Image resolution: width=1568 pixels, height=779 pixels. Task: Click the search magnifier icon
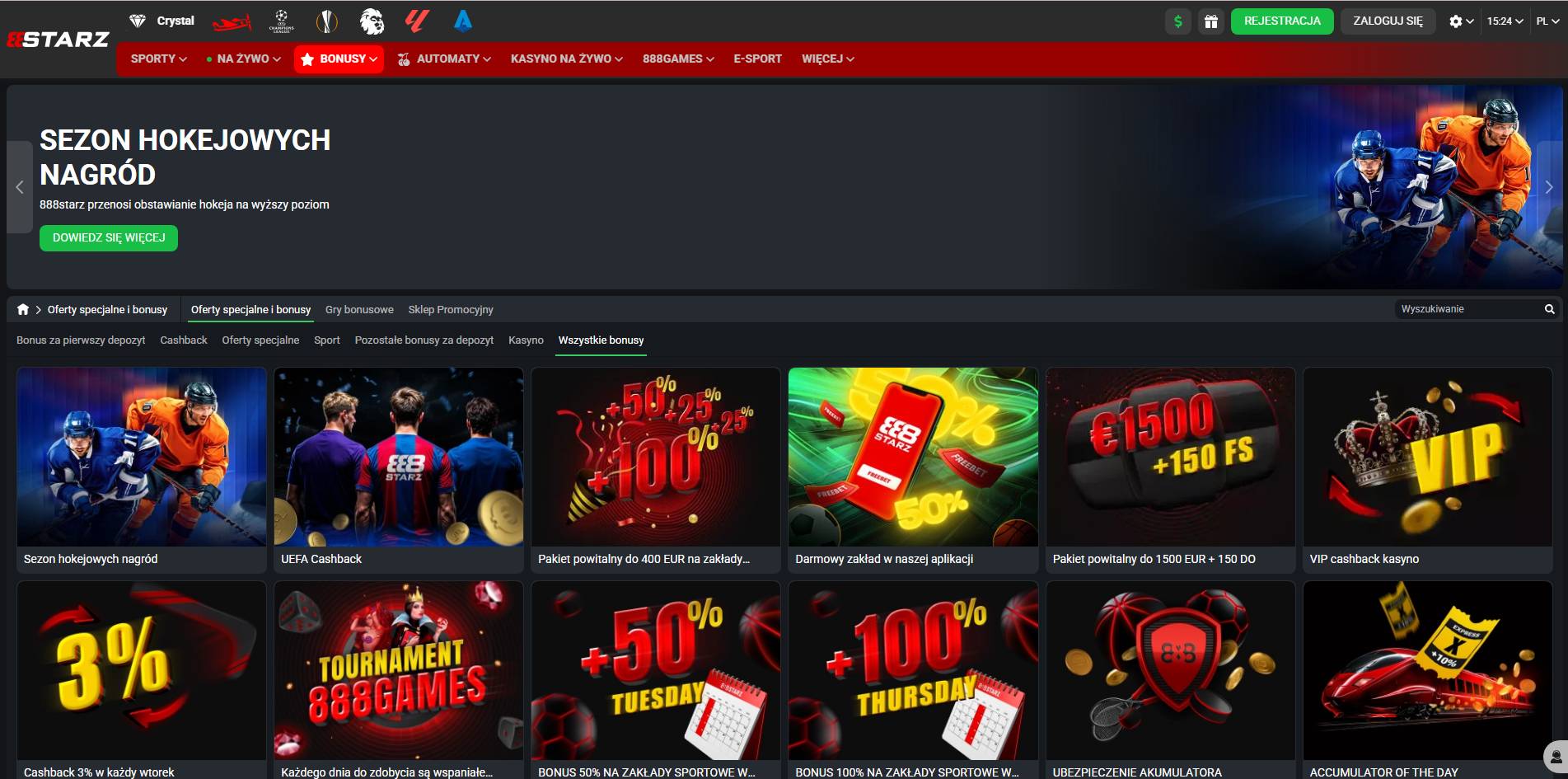coord(1549,309)
